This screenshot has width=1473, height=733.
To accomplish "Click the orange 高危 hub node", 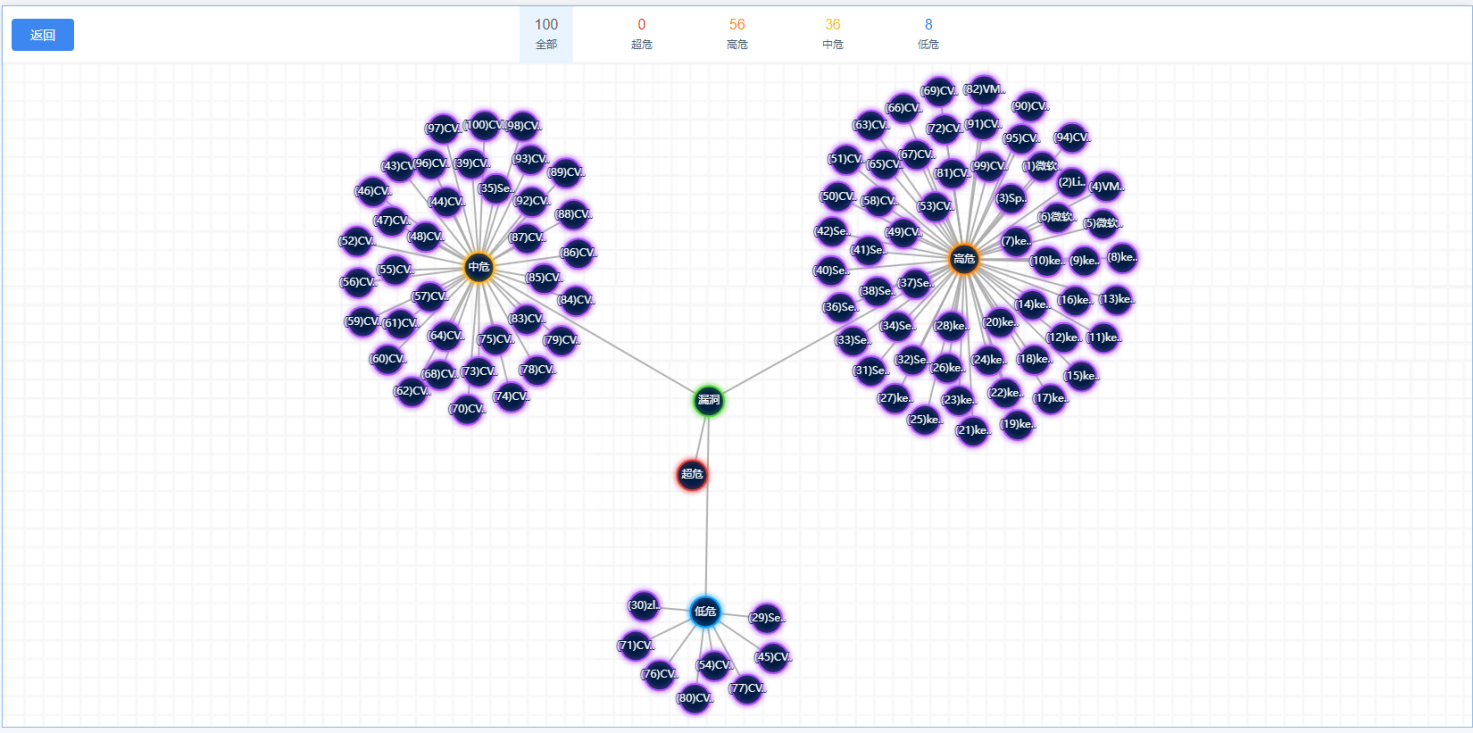I will point(964,259).
